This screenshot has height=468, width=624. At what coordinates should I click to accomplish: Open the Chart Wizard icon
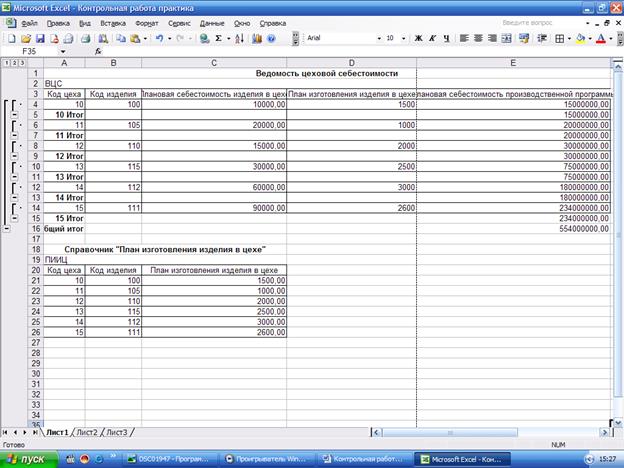pyautogui.click(x=258, y=38)
